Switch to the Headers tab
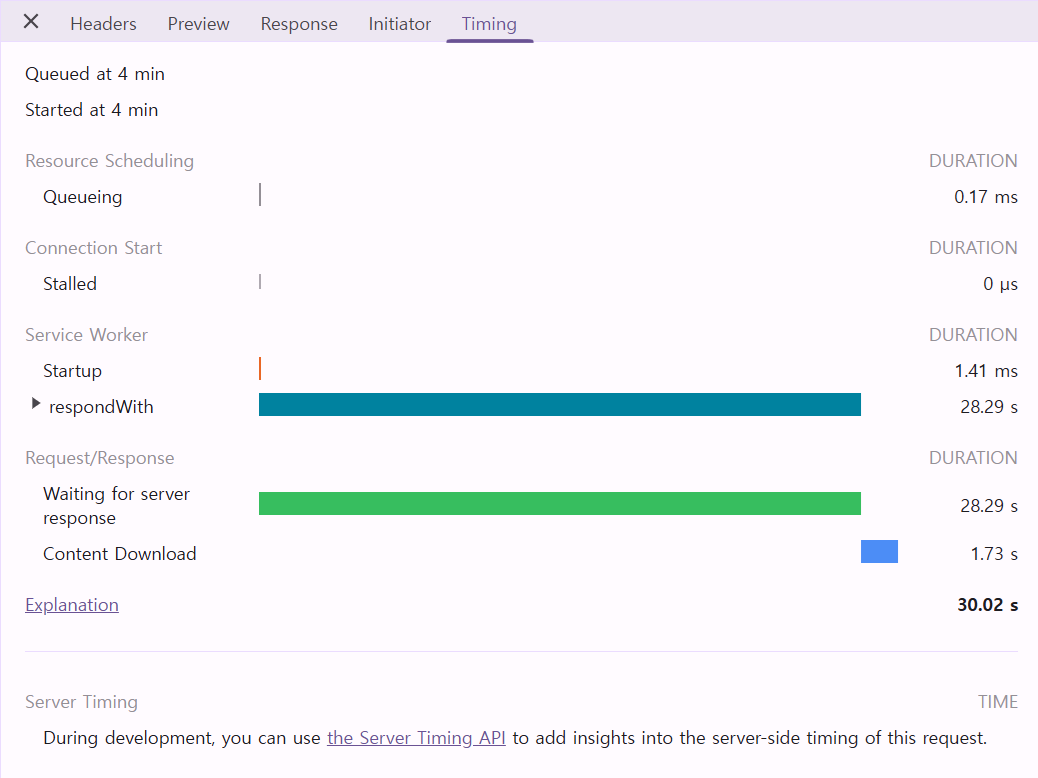Viewport: 1038px width, 778px height. (103, 24)
